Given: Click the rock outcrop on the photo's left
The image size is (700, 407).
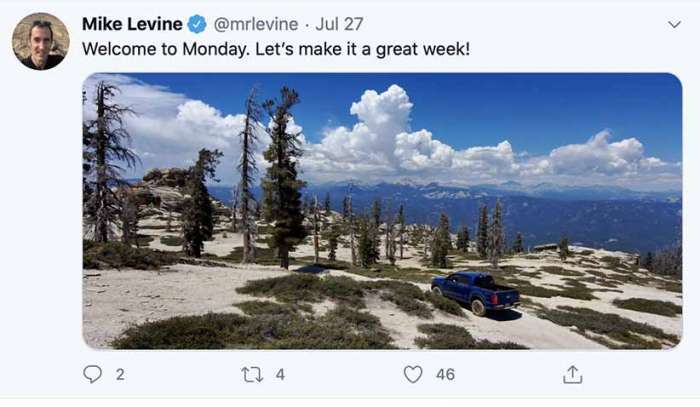Looking at the screenshot, I should point(165,185).
